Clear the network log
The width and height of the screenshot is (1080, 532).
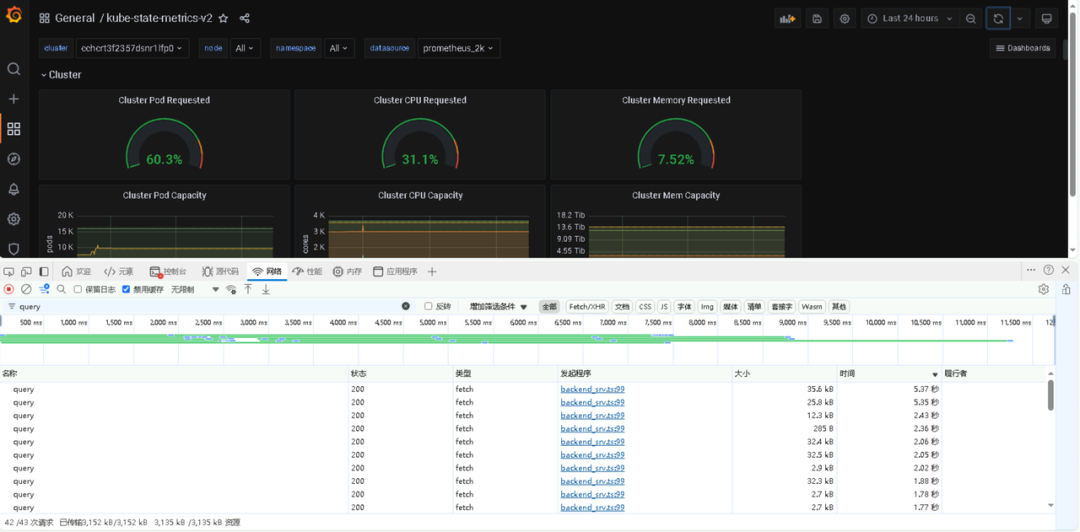point(26,289)
